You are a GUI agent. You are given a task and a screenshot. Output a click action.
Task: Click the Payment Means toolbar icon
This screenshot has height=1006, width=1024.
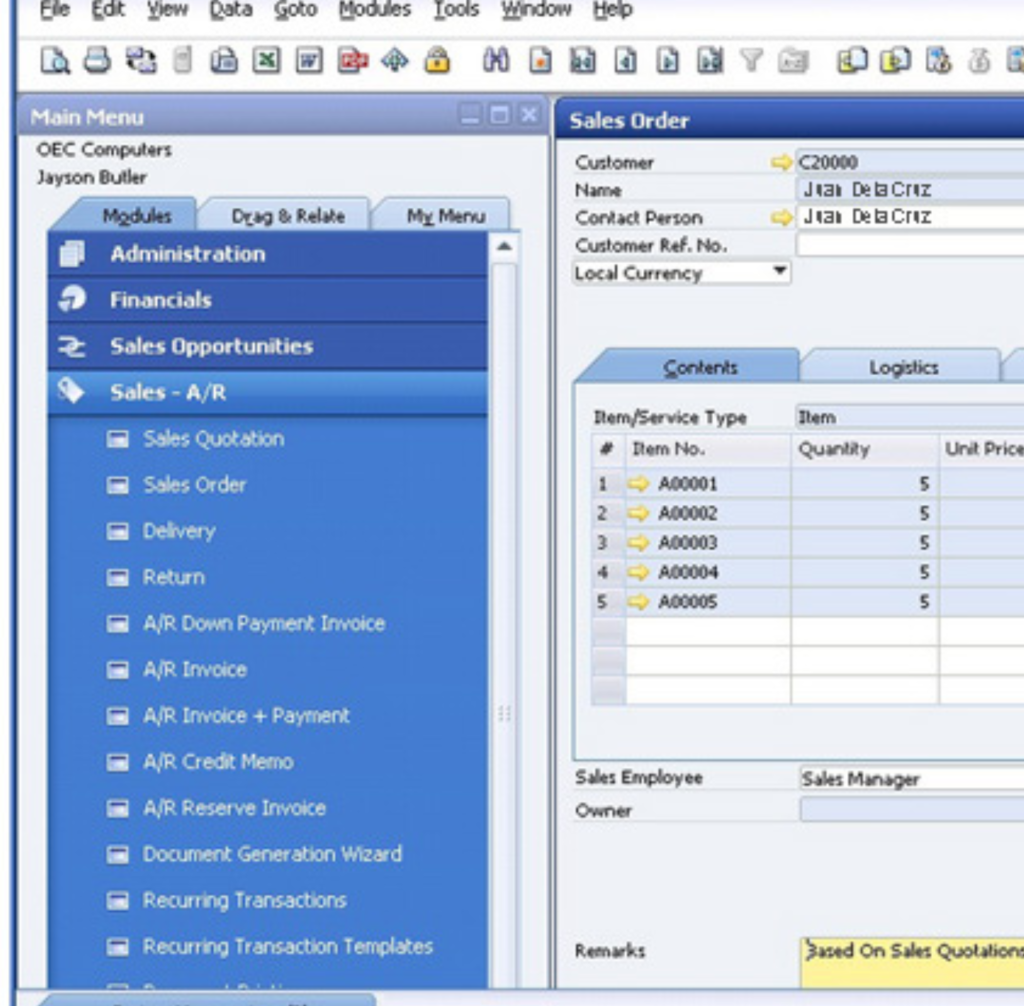tap(978, 61)
